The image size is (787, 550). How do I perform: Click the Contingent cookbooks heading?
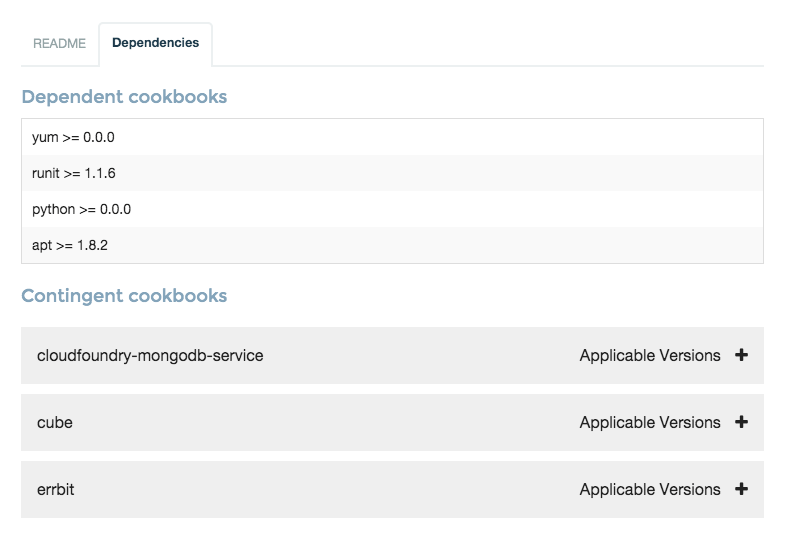point(124,296)
